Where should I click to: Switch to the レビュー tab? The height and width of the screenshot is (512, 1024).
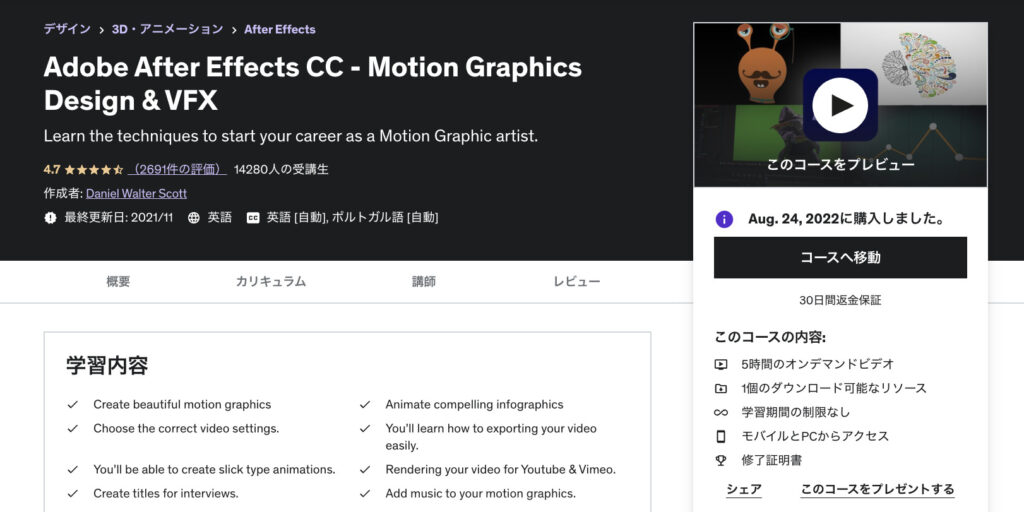pos(577,281)
